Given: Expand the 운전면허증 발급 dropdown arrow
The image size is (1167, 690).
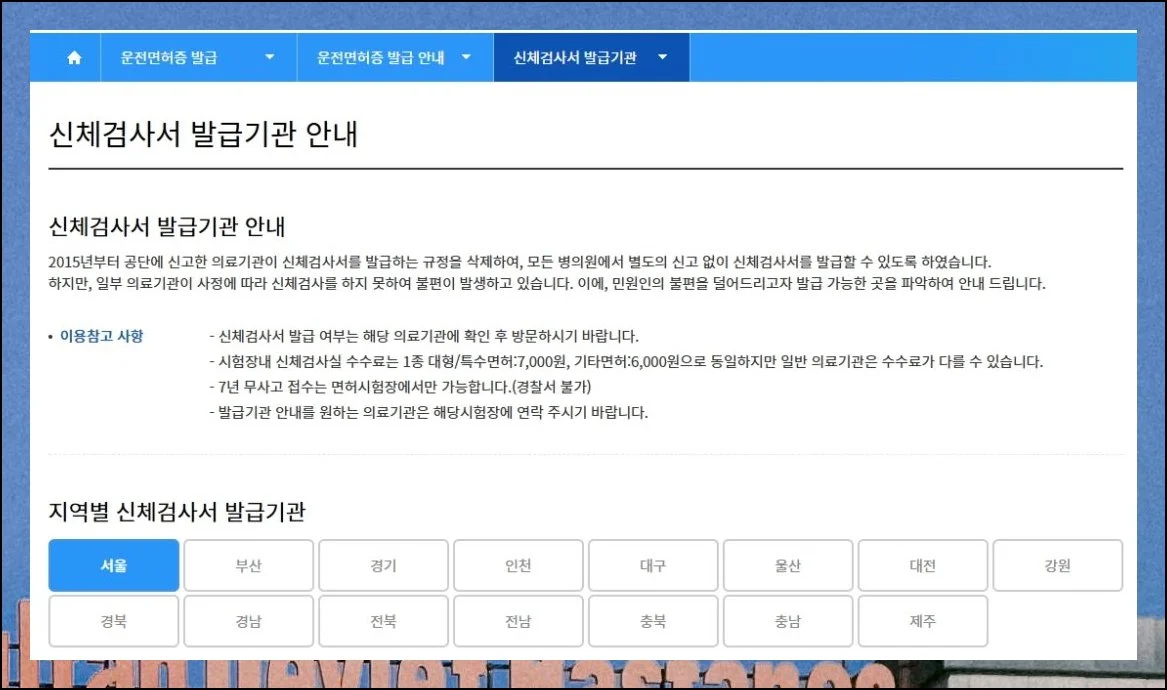Looking at the screenshot, I should point(269,58).
